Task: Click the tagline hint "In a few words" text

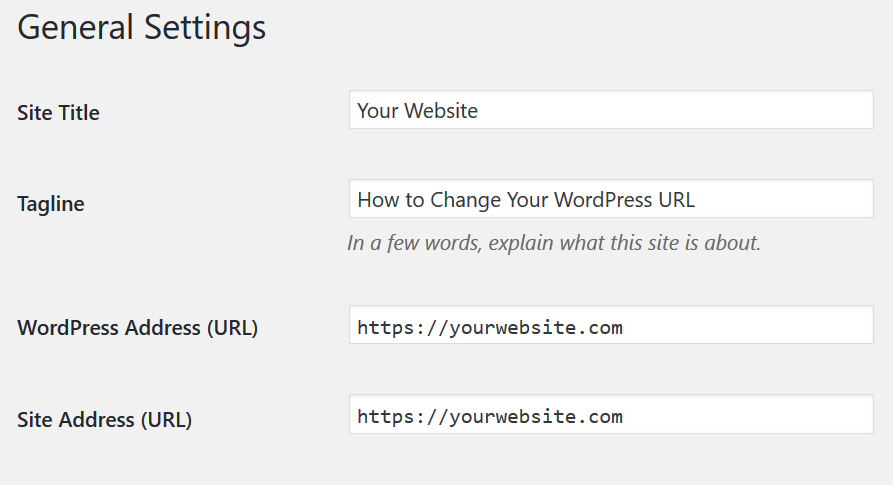Action: pos(413,243)
